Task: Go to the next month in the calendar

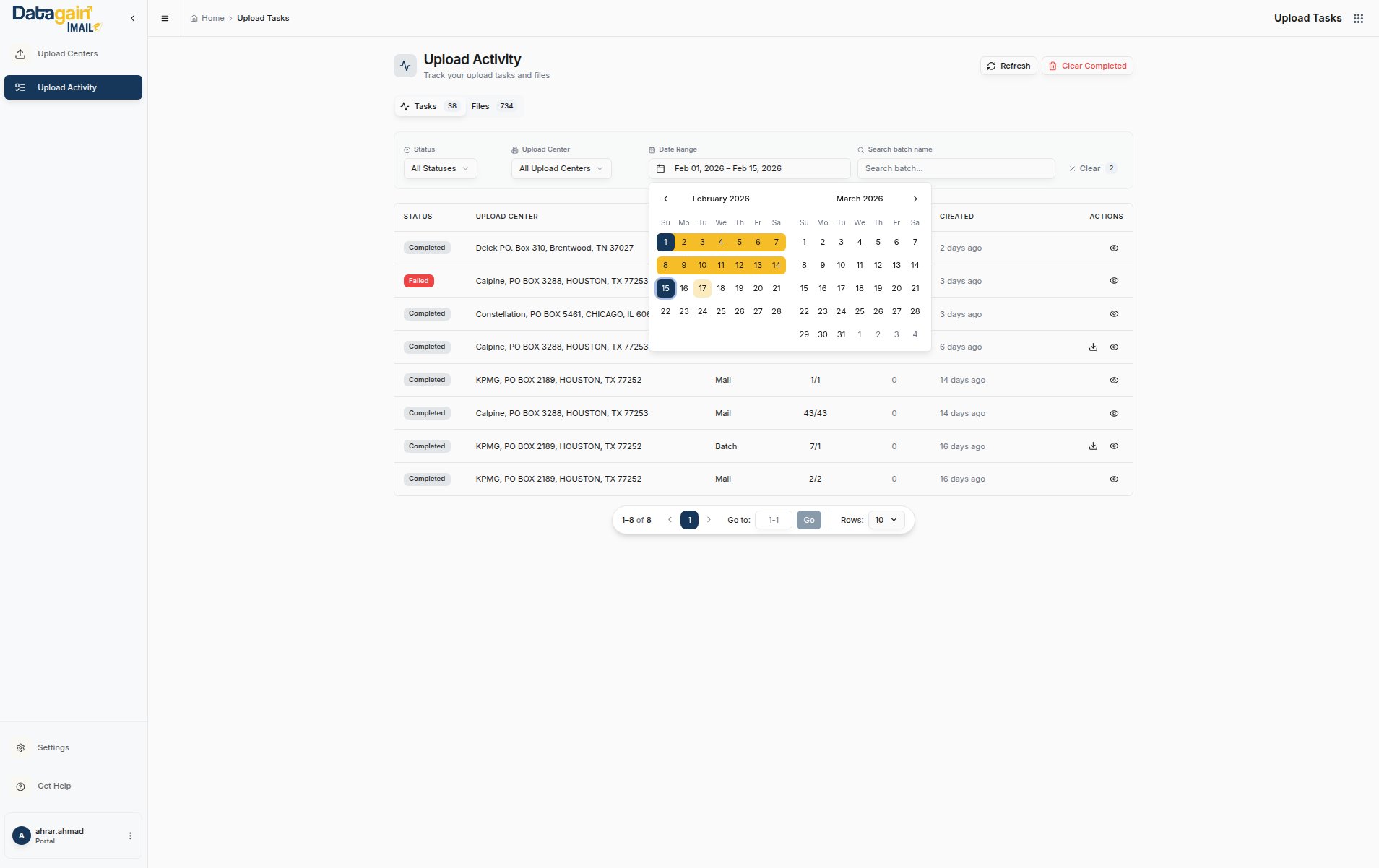Action: tap(915, 199)
